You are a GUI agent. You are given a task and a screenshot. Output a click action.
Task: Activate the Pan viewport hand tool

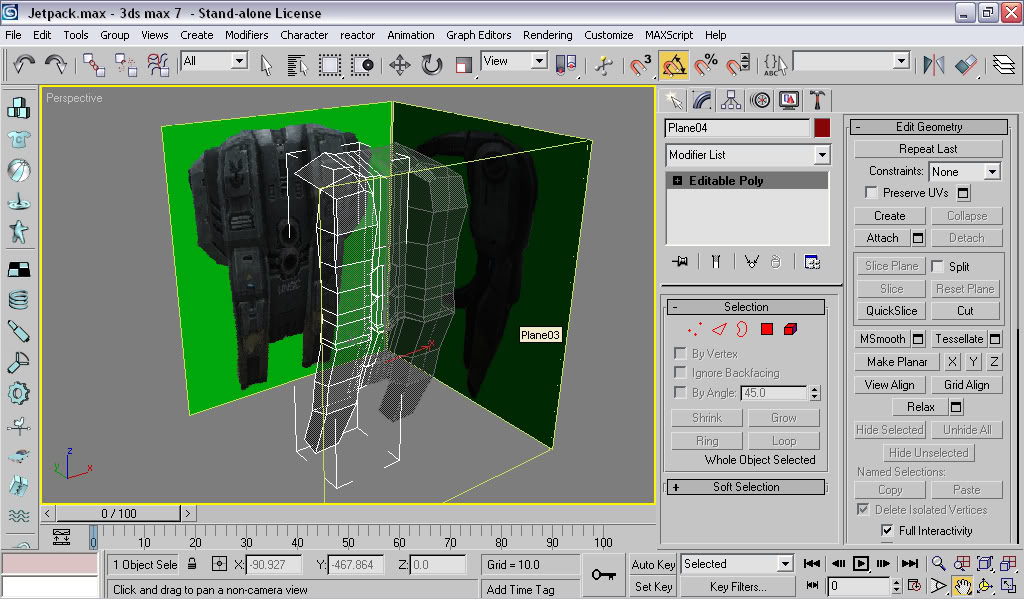coord(962,586)
